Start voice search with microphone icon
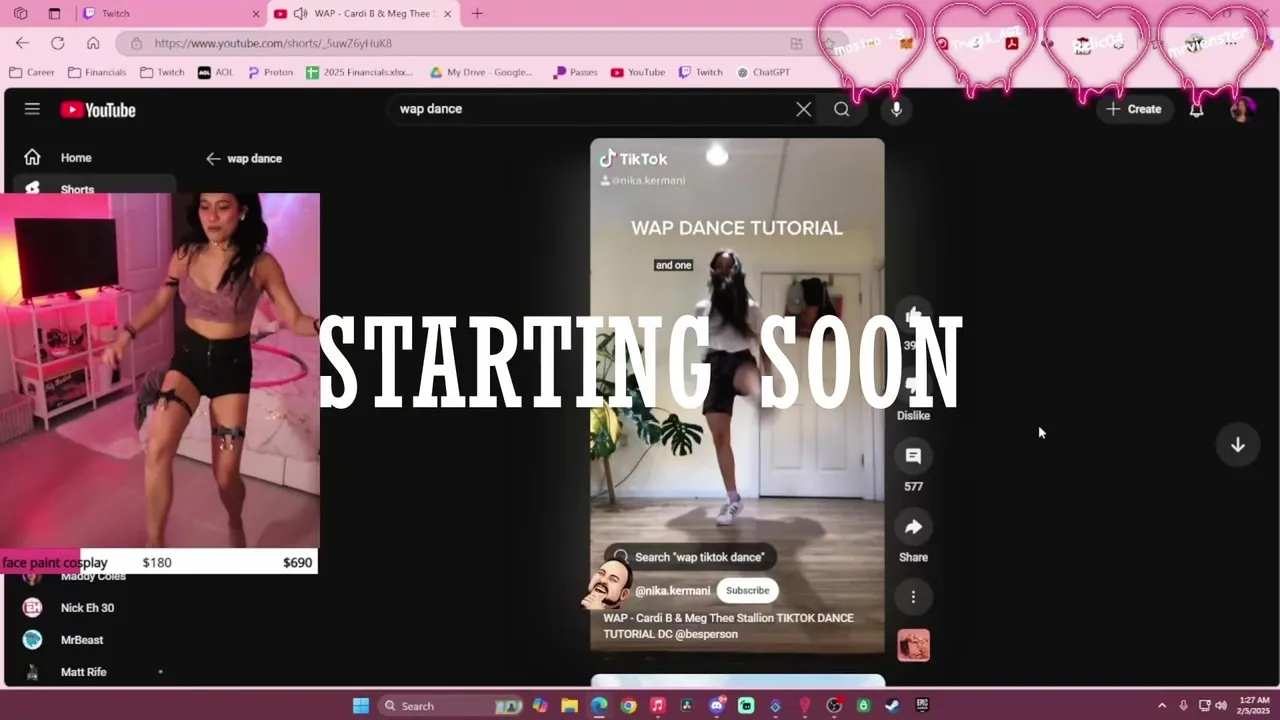 point(896,109)
